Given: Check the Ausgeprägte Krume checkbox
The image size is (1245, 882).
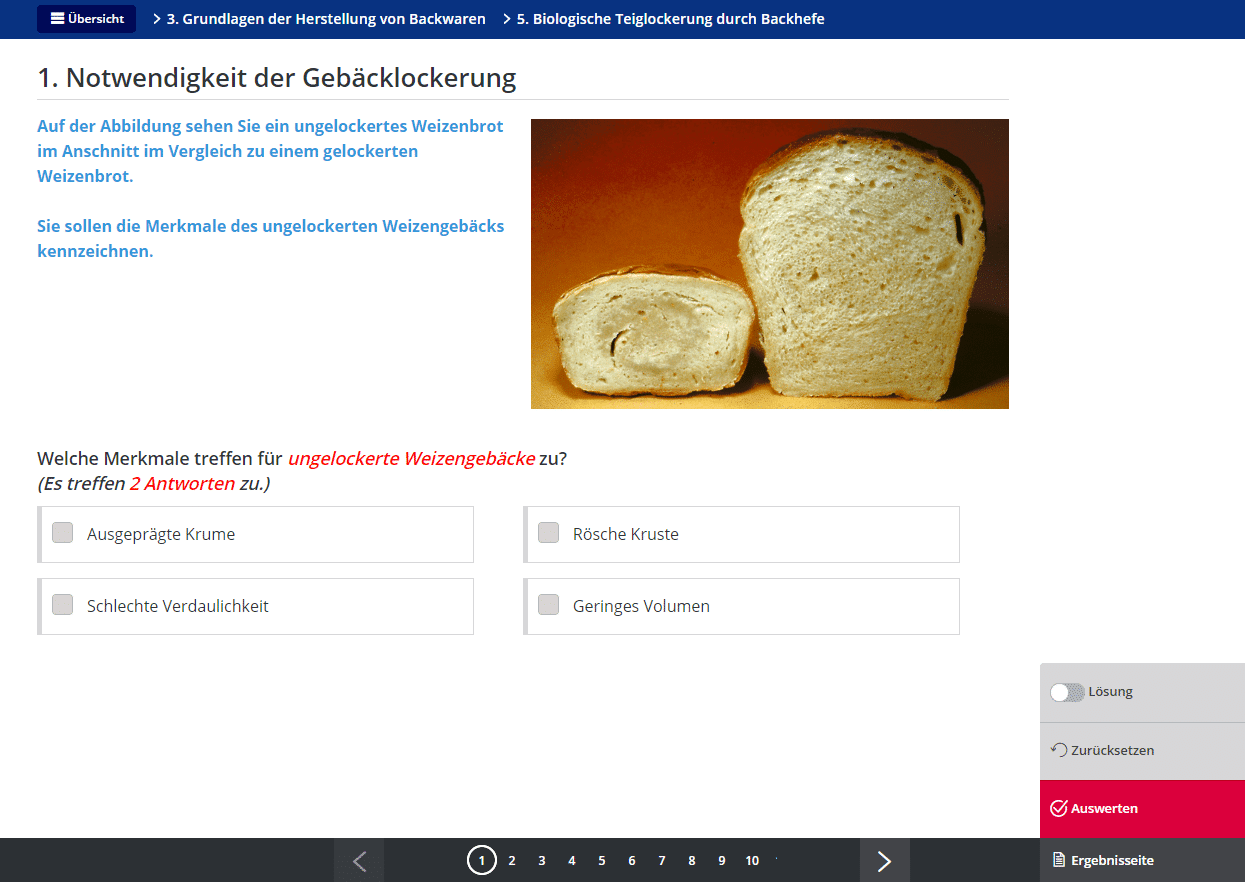Looking at the screenshot, I should click(x=63, y=533).
